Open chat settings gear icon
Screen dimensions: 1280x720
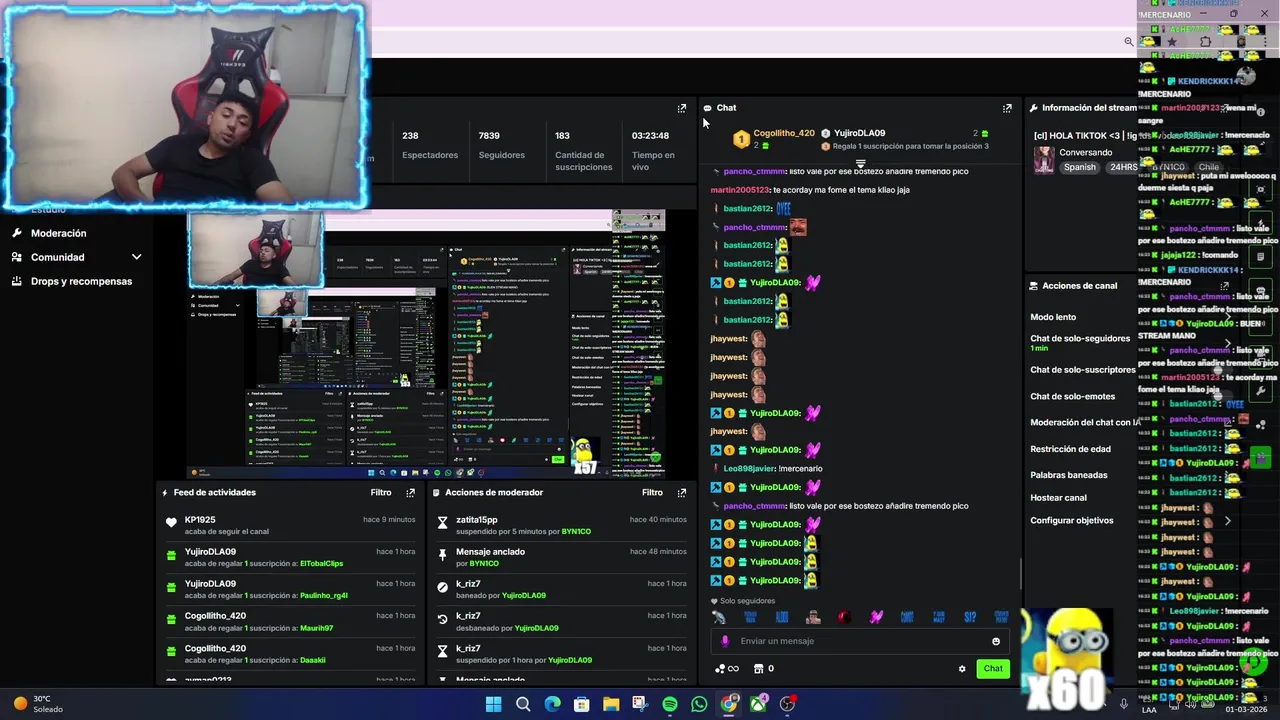[x=962, y=669]
